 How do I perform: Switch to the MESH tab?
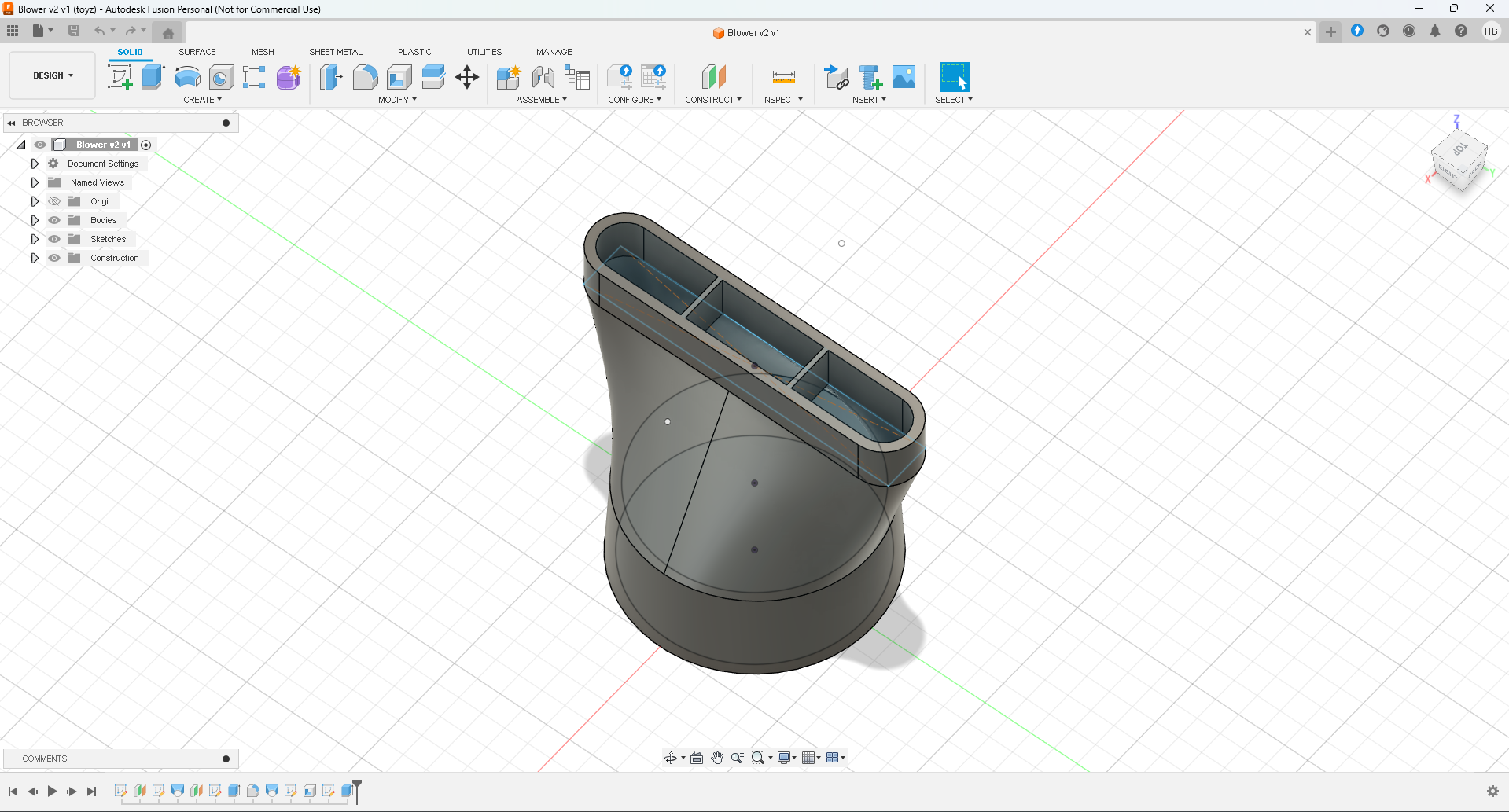[x=263, y=52]
